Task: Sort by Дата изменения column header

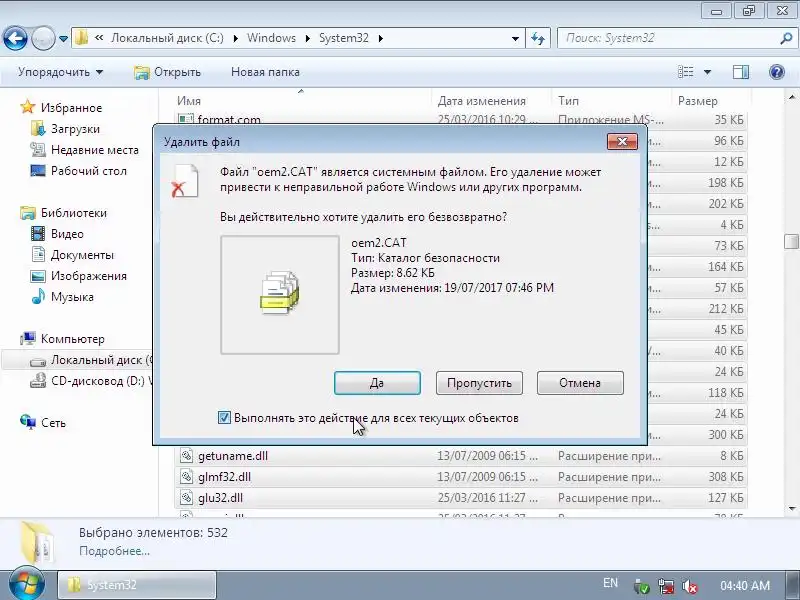Action: (x=482, y=101)
